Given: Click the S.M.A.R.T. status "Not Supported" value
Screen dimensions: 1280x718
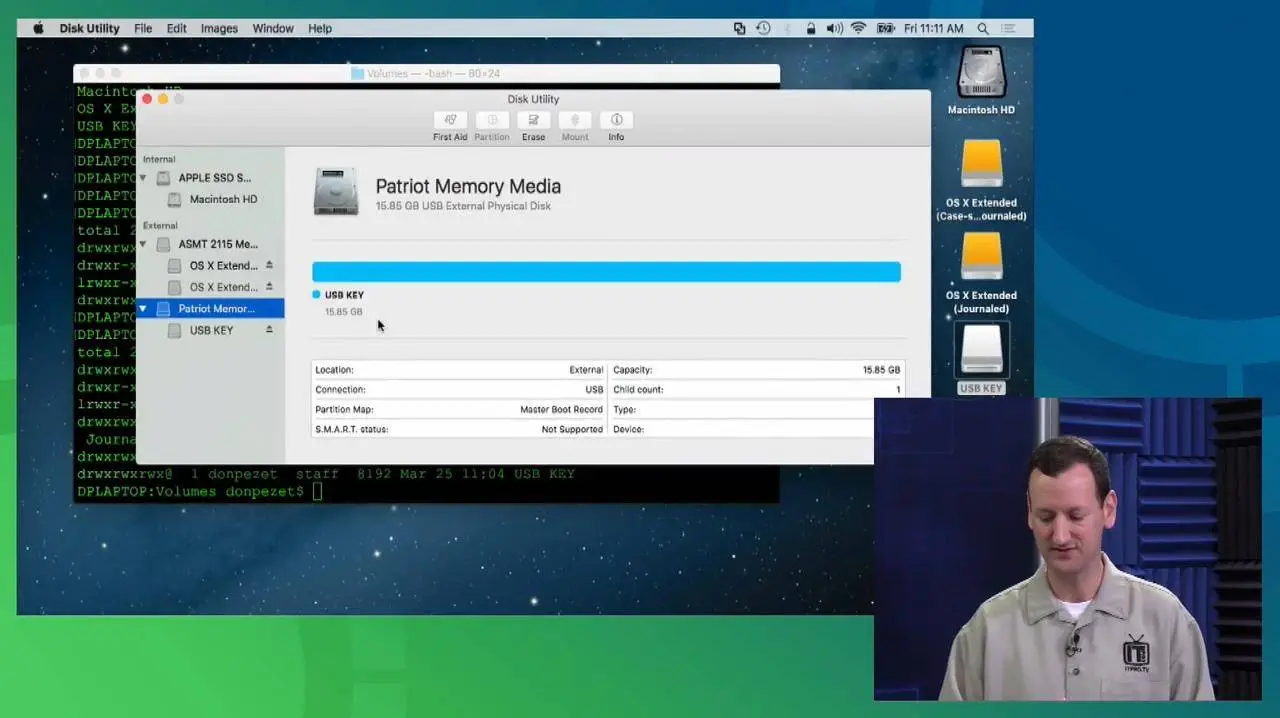Looking at the screenshot, I should click(x=572, y=430).
